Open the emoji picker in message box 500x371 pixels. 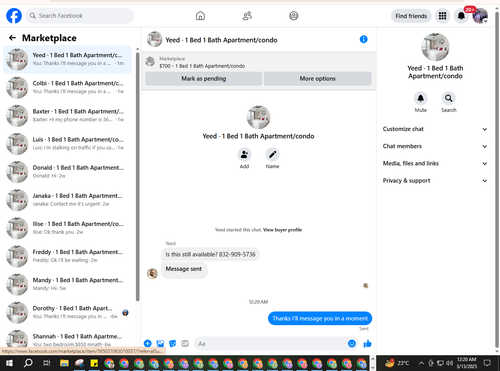click(x=352, y=343)
